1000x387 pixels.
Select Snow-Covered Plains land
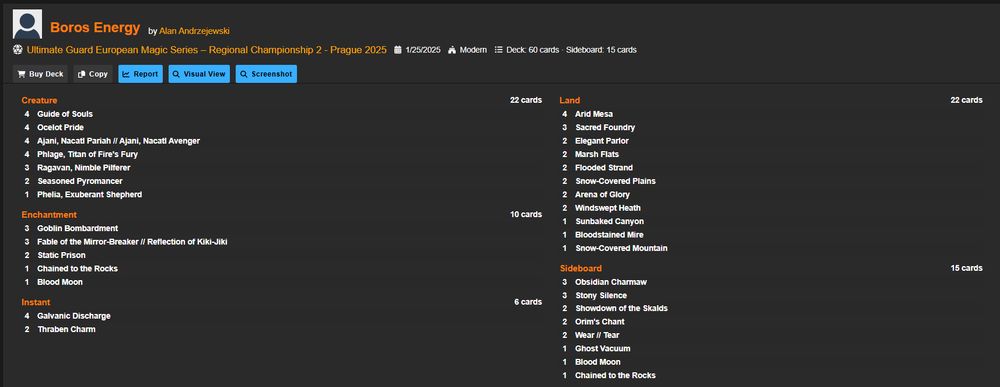(615, 180)
